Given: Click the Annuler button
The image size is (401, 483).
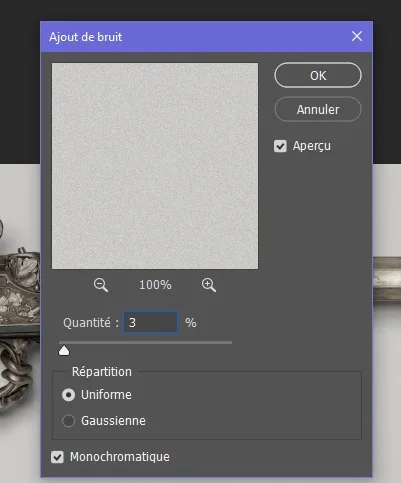Looking at the screenshot, I should pos(318,109).
